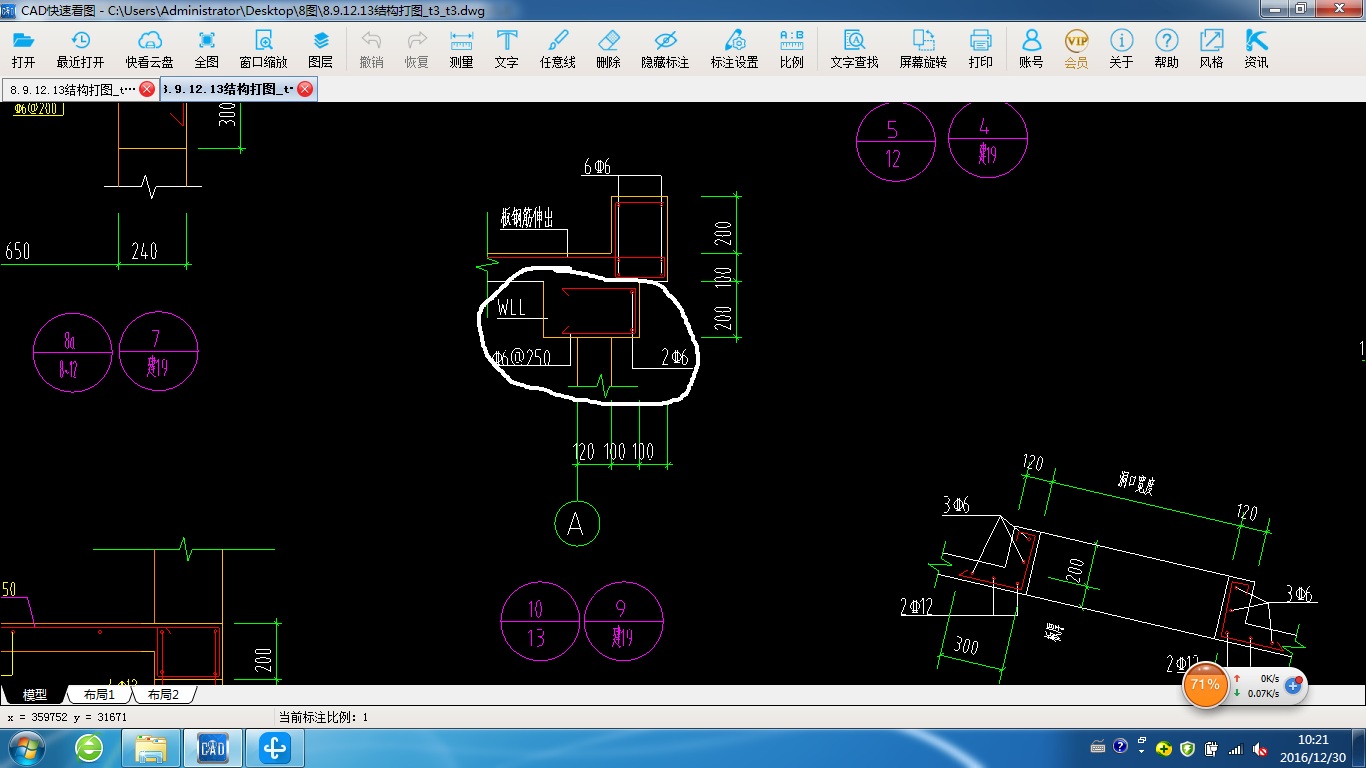Viewport: 1366px width, 768px height.
Task: Open File Explorer from taskbar
Action: (151, 747)
